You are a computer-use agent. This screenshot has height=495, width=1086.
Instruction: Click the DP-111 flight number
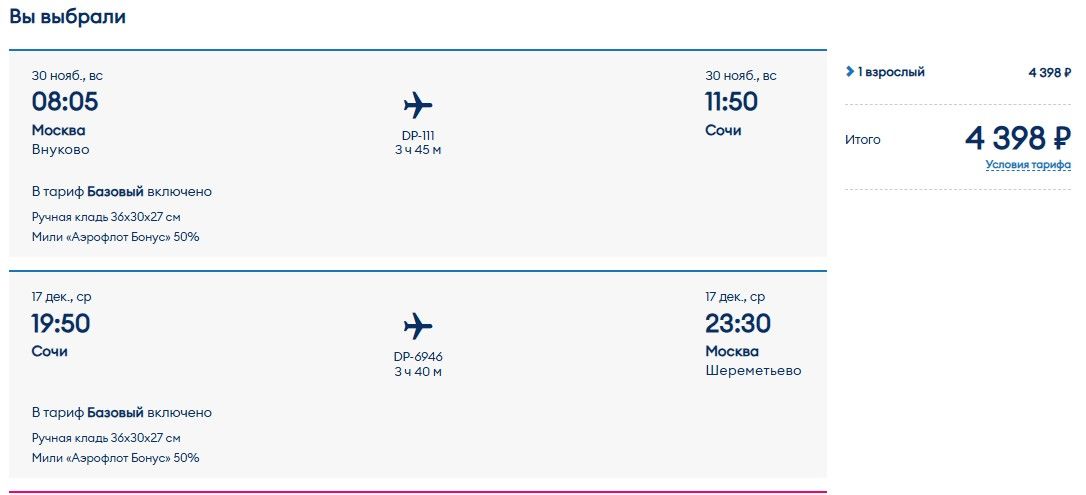pyautogui.click(x=418, y=135)
